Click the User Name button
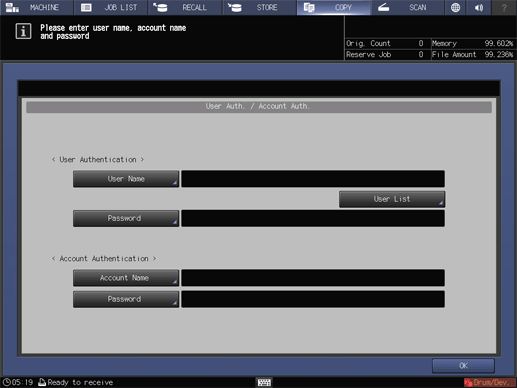The image size is (517, 388). pos(126,179)
